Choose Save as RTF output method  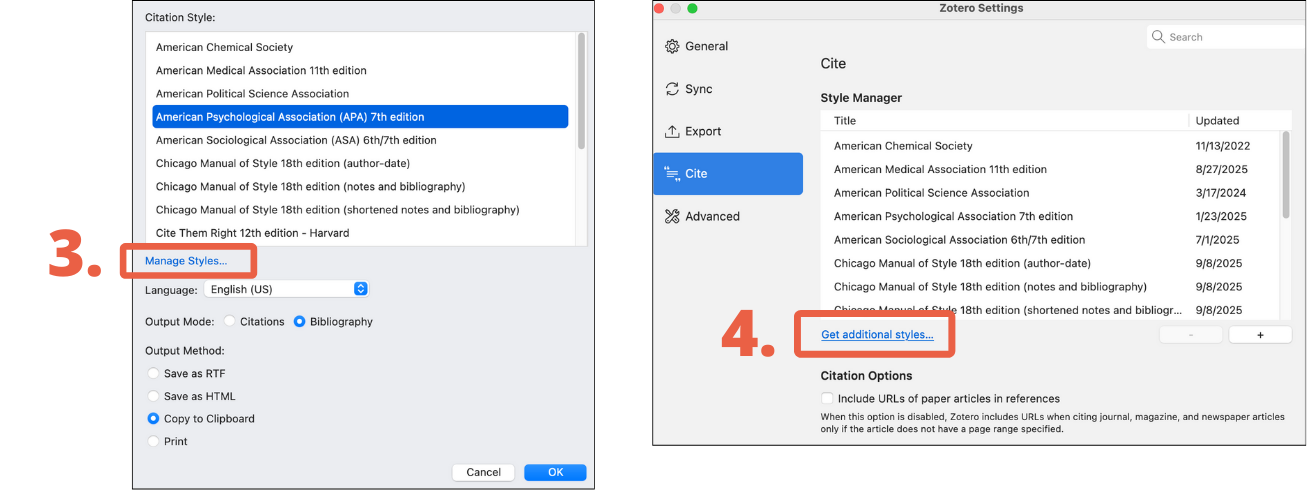coord(153,373)
